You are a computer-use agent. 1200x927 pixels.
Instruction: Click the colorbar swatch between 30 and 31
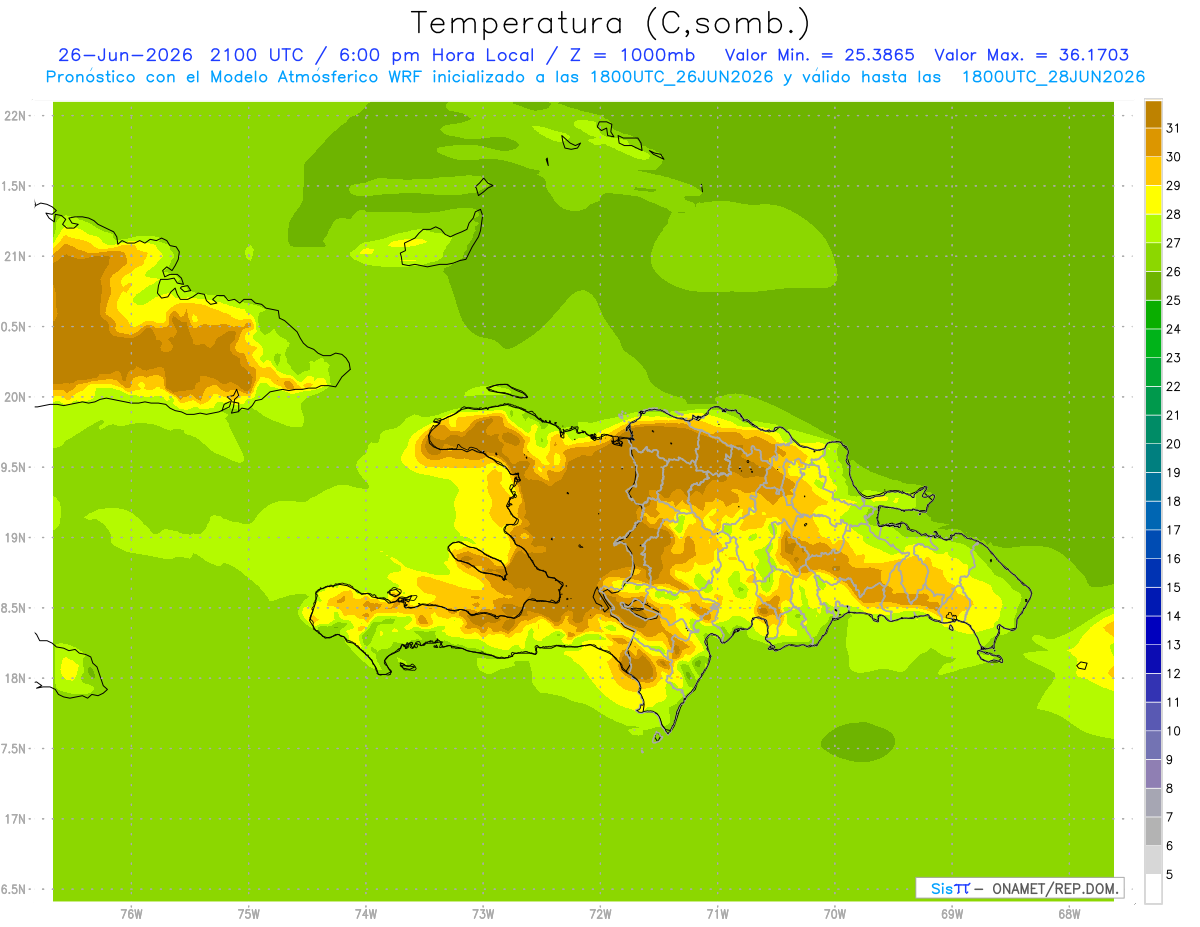click(x=1153, y=142)
